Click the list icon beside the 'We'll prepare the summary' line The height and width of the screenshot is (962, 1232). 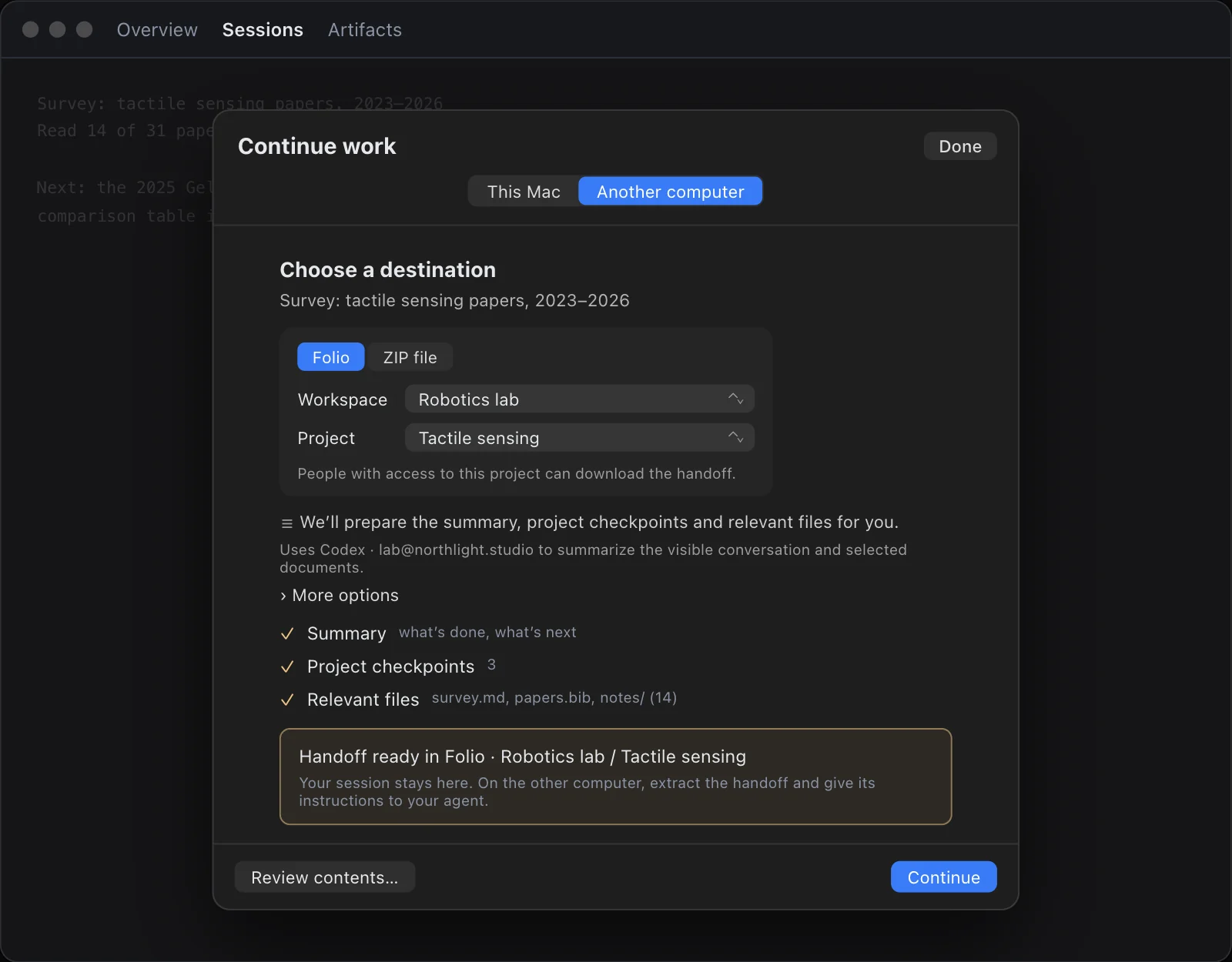(x=286, y=523)
